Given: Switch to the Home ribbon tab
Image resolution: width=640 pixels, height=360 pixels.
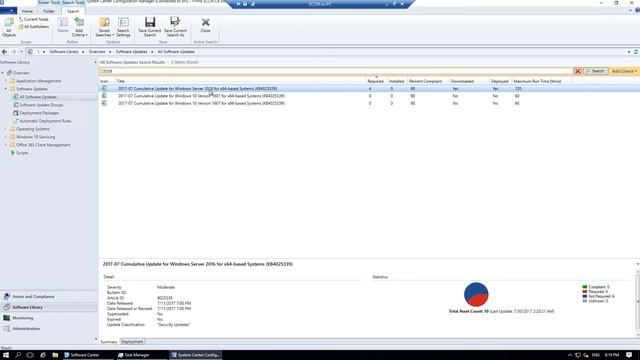Looking at the screenshot, I should point(27,11).
